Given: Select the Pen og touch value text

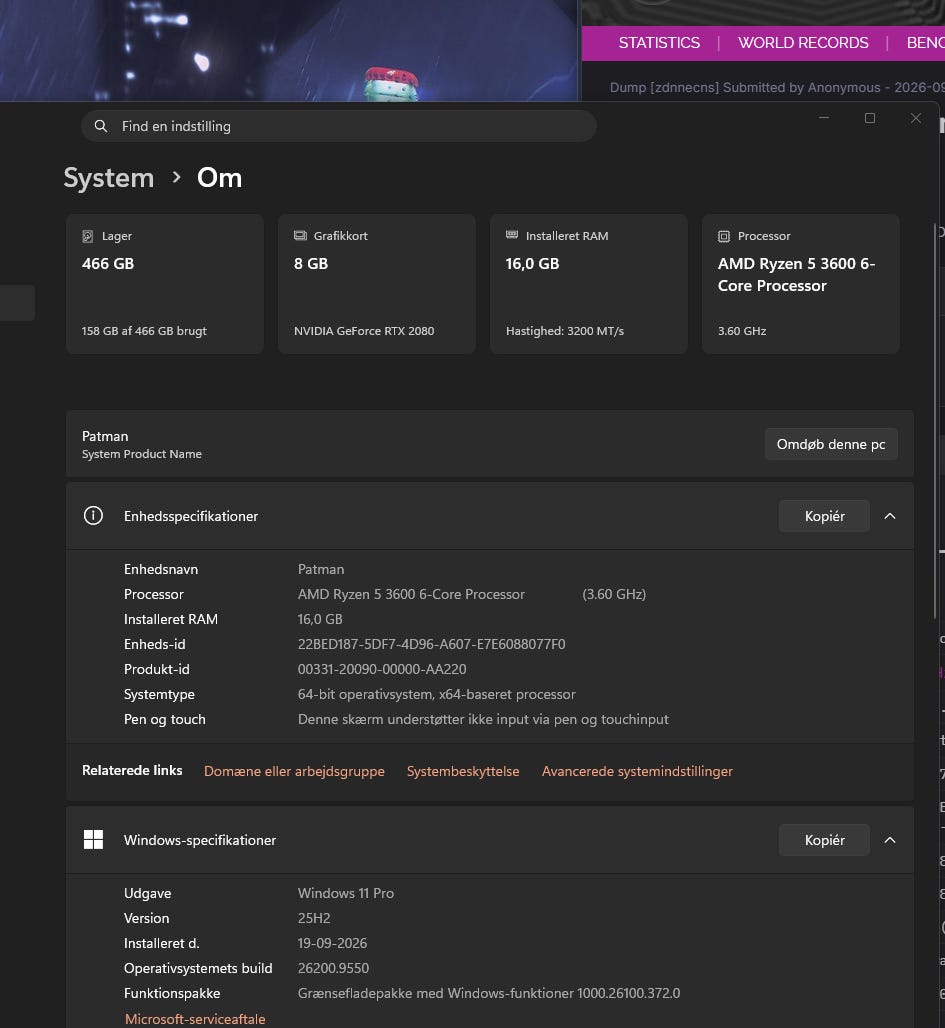Looking at the screenshot, I should [x=483, y=719].
